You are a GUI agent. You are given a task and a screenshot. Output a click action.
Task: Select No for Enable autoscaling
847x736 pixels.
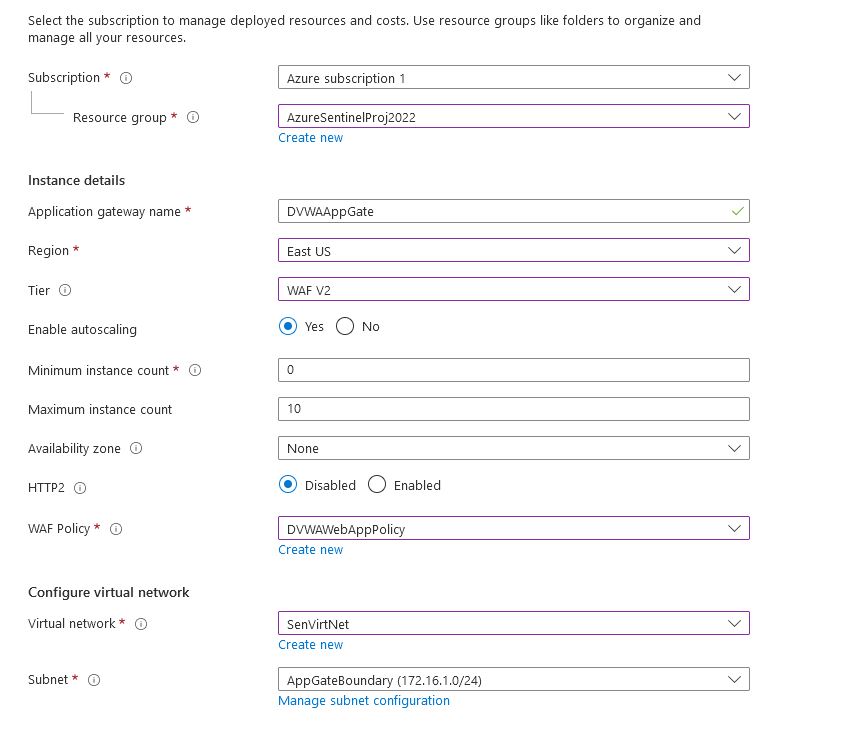point(346,326)
